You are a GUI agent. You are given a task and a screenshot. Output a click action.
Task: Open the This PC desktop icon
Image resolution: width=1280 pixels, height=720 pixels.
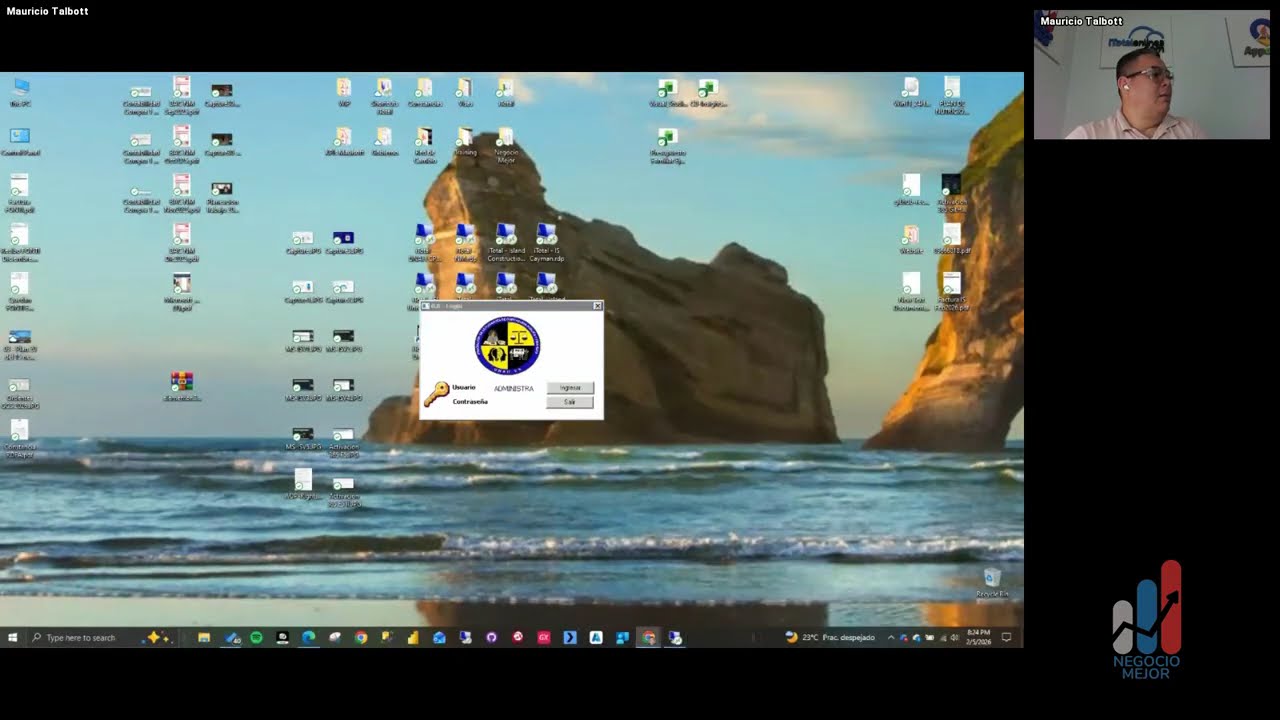[20, 92]
